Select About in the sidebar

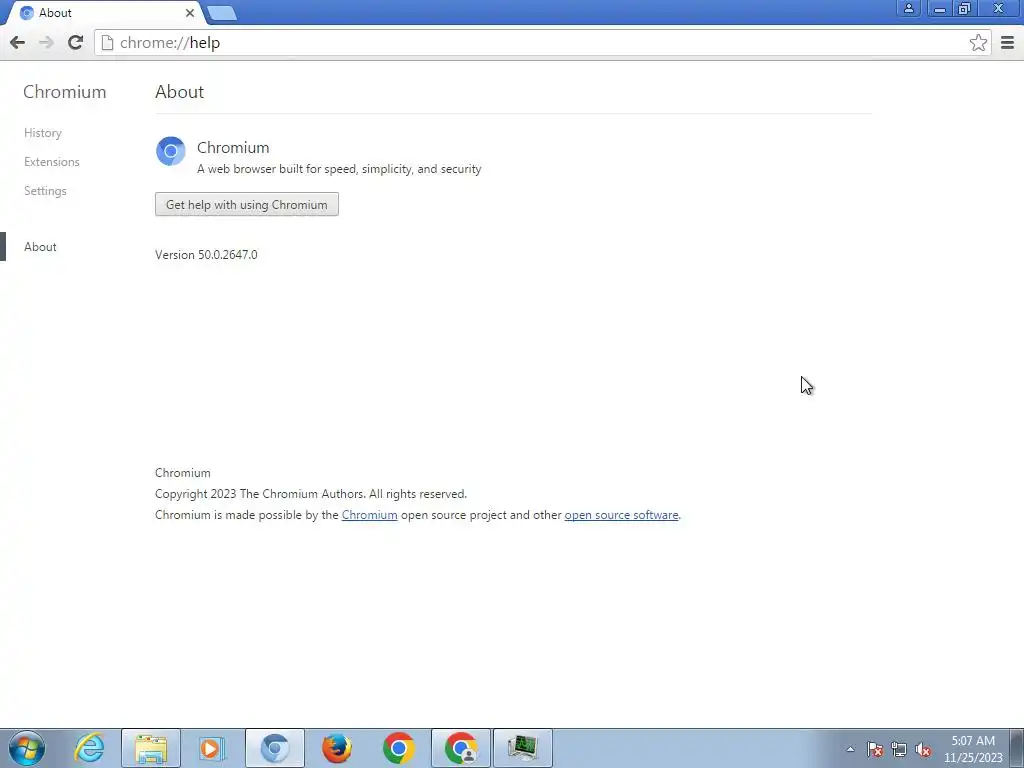pyautogui.click(x=40, y=247)
